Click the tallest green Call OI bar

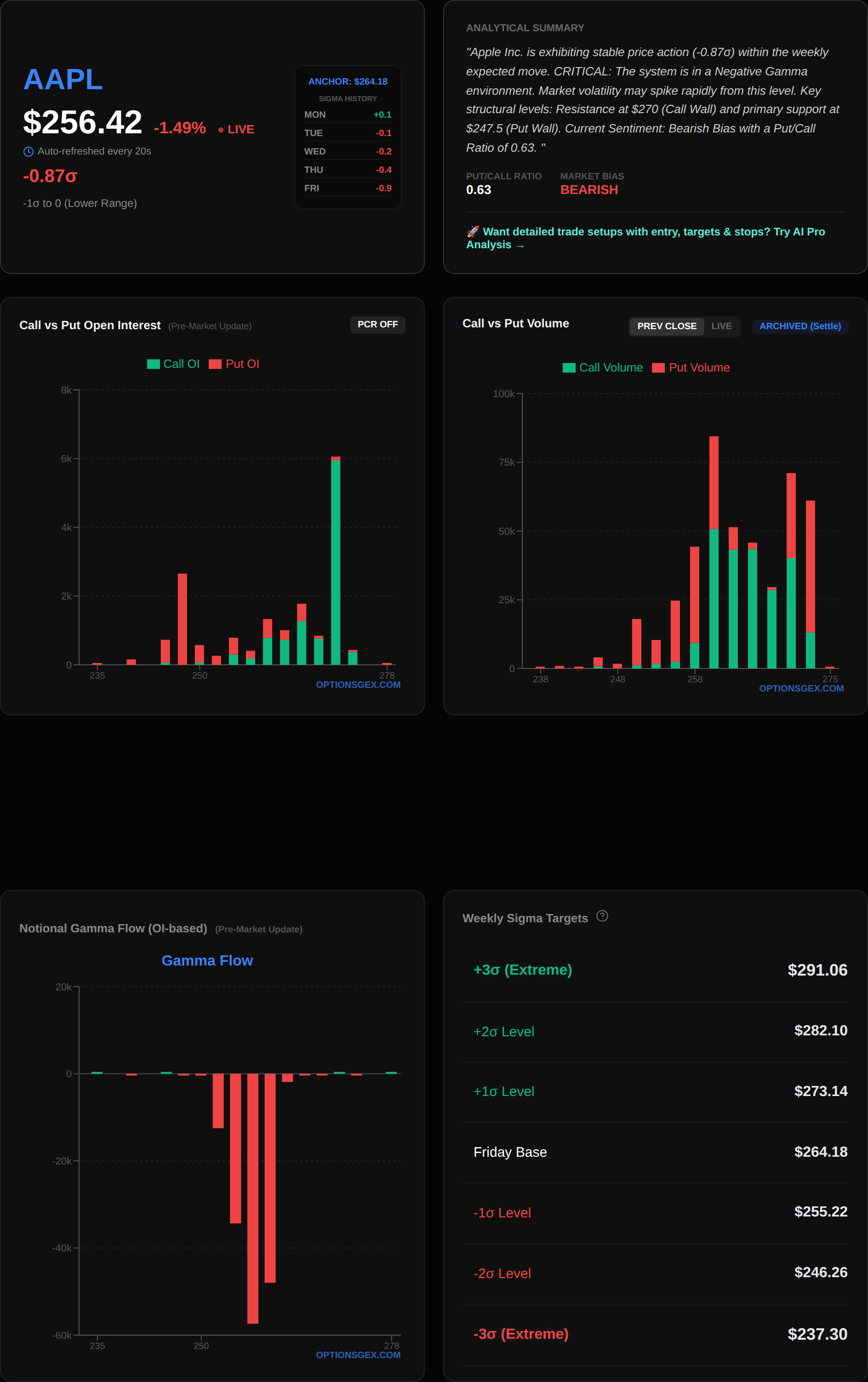click(x=335, y=562)
